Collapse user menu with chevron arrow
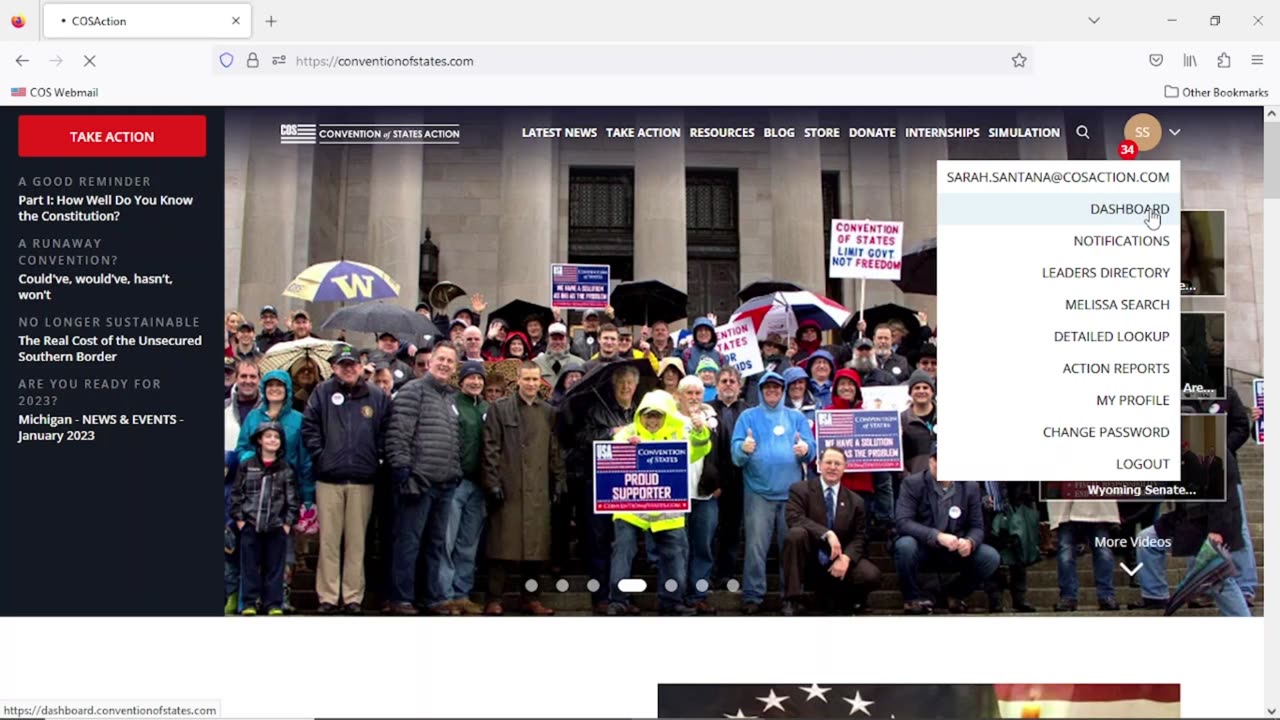This screenshot has width=1280, height=720. [x=1175, y=132]
